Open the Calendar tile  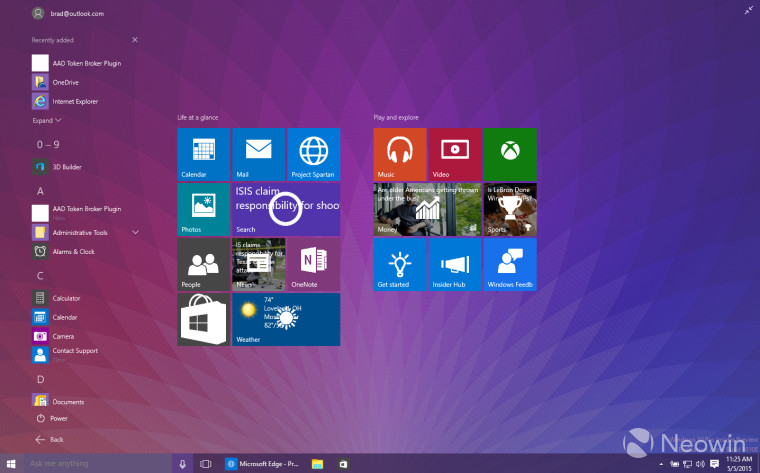click(204, 155)
